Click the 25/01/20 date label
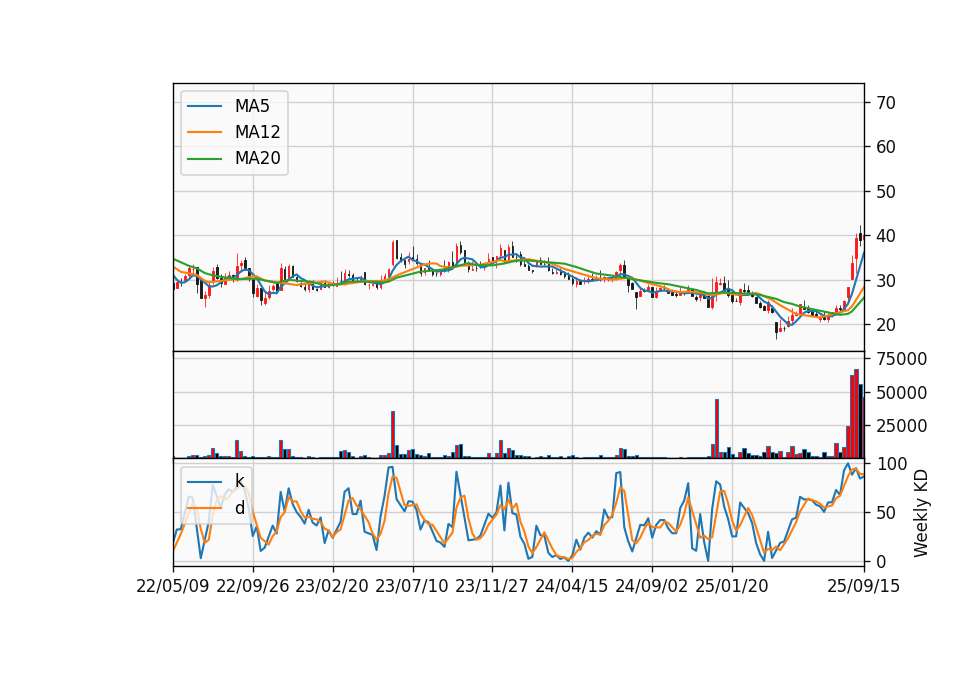 click(732, 586)
